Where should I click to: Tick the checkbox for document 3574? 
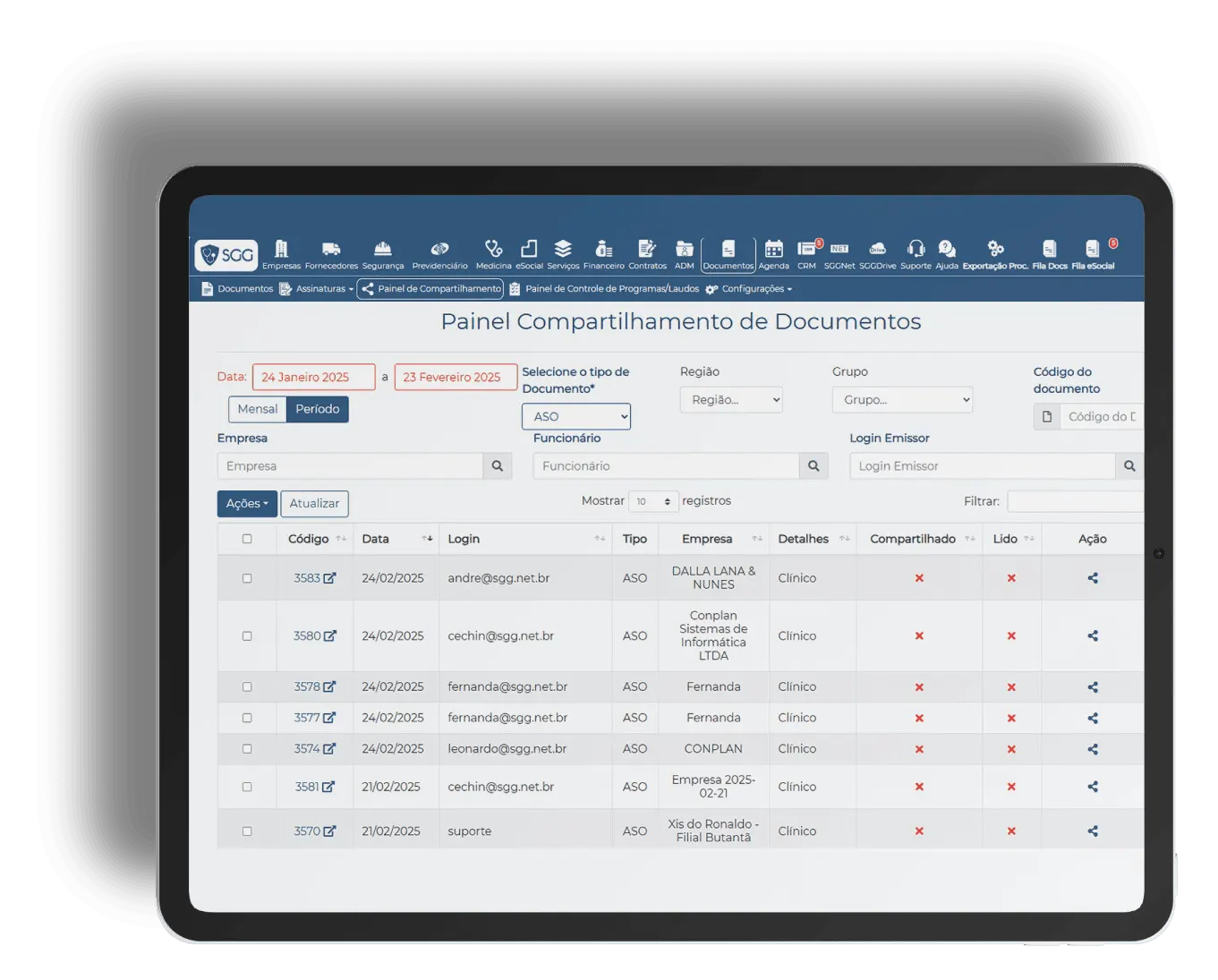247,749
